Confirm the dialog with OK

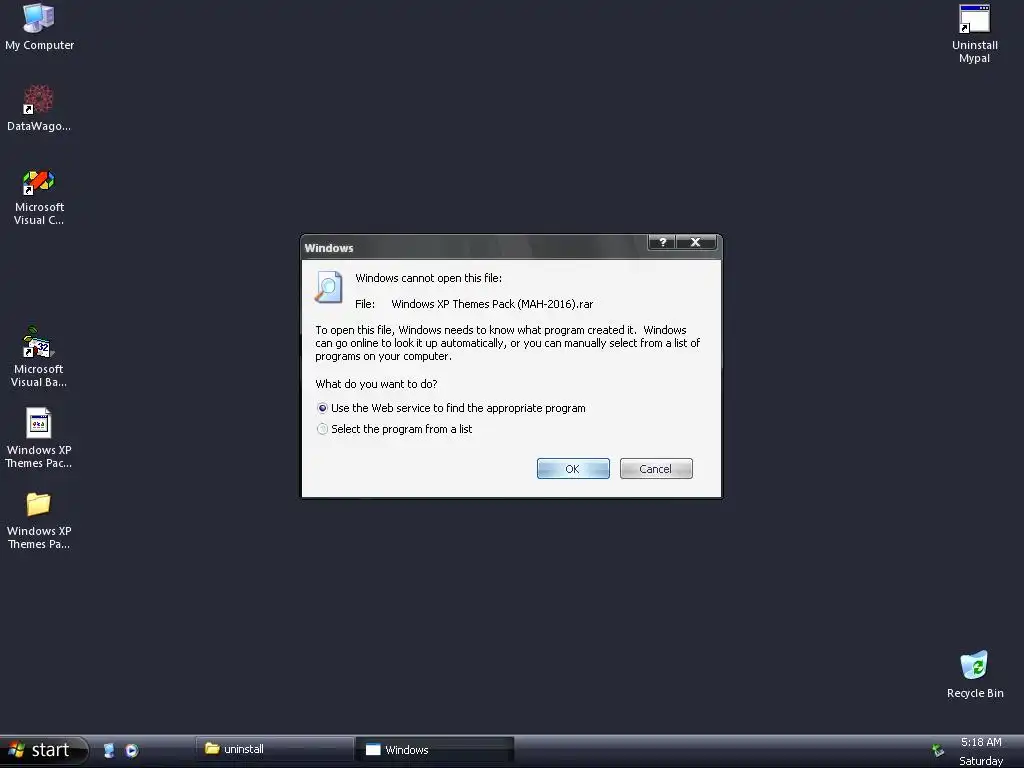click(x=573, y=469)
